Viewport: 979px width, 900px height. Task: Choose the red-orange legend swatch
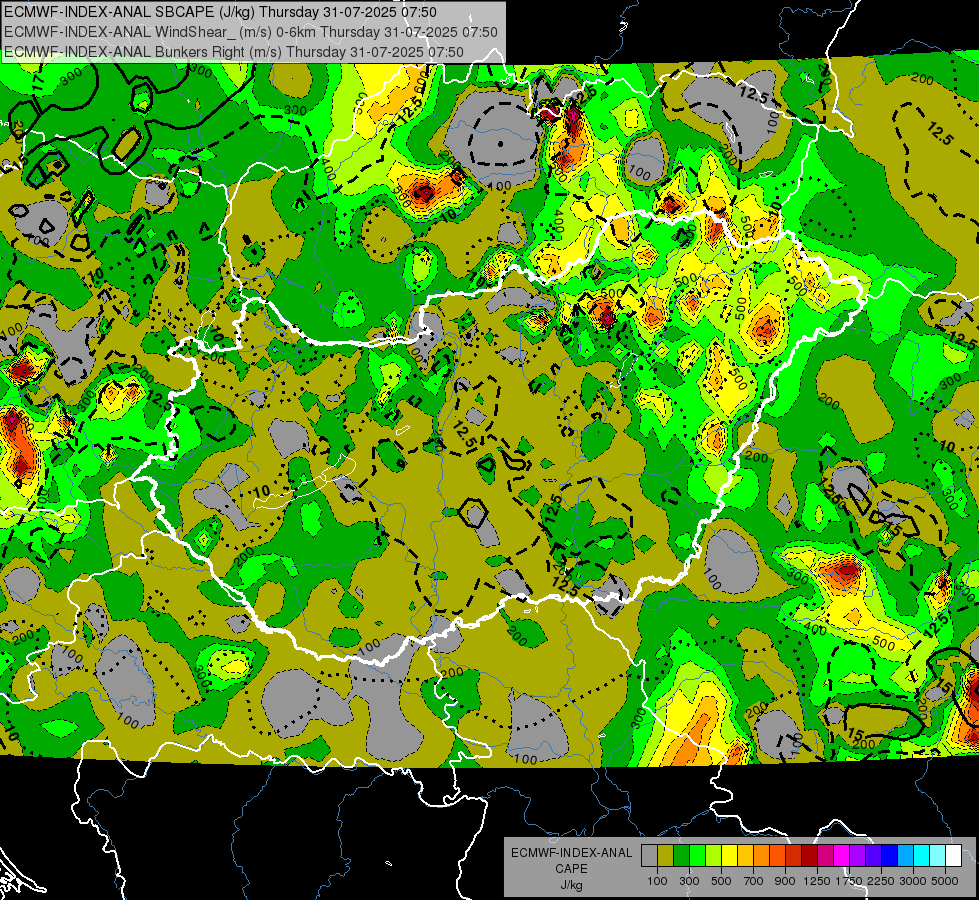(x=777, y=855)
